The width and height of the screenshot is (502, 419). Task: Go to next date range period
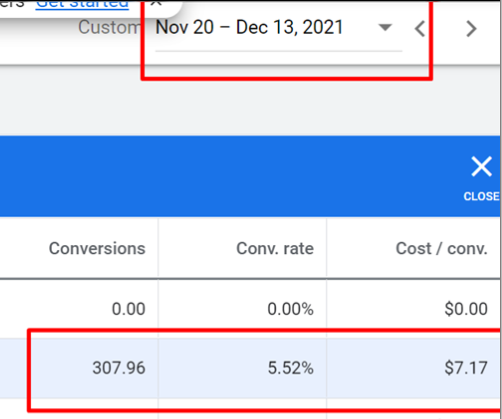471,29
